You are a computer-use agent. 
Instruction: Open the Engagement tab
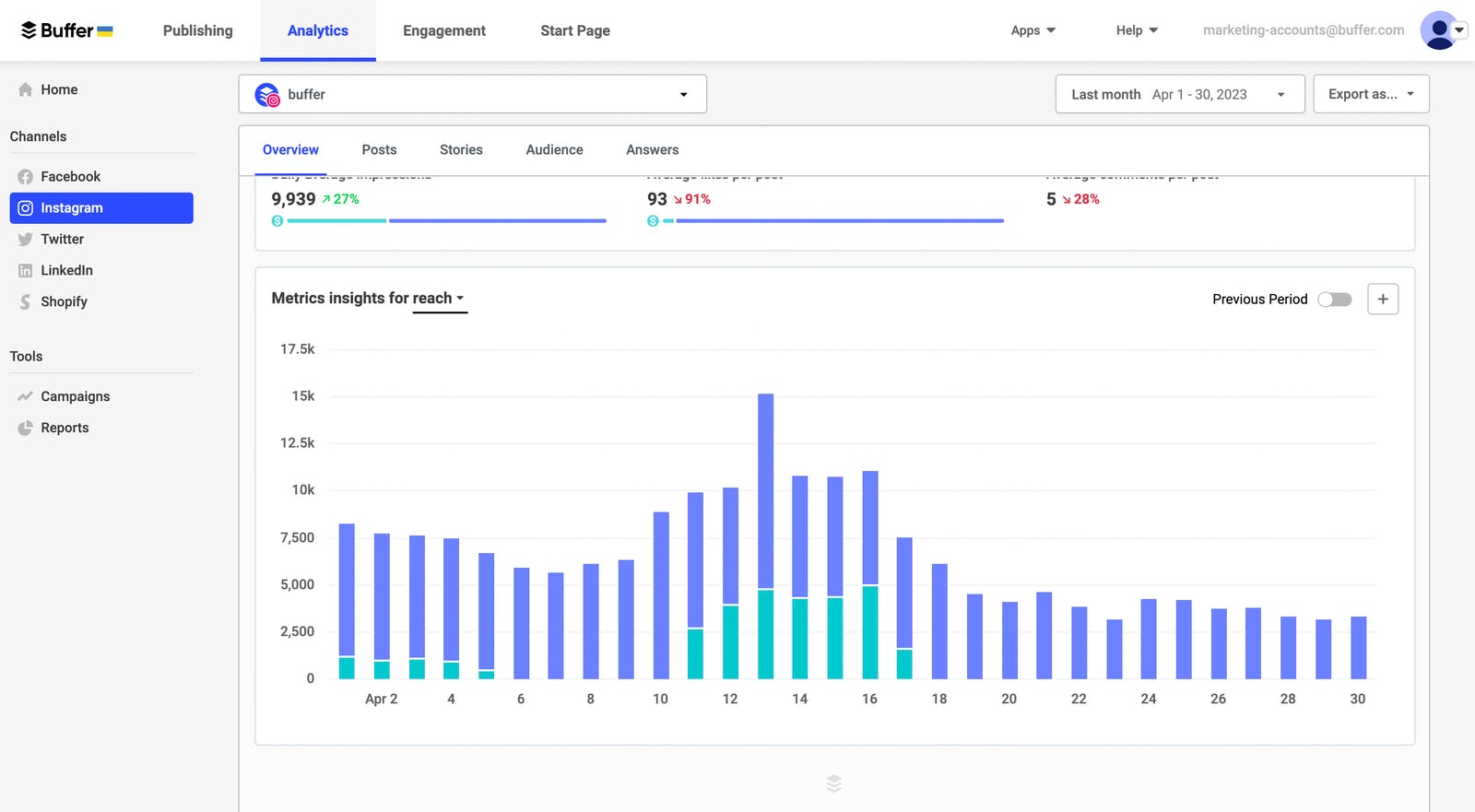point(444,30)
